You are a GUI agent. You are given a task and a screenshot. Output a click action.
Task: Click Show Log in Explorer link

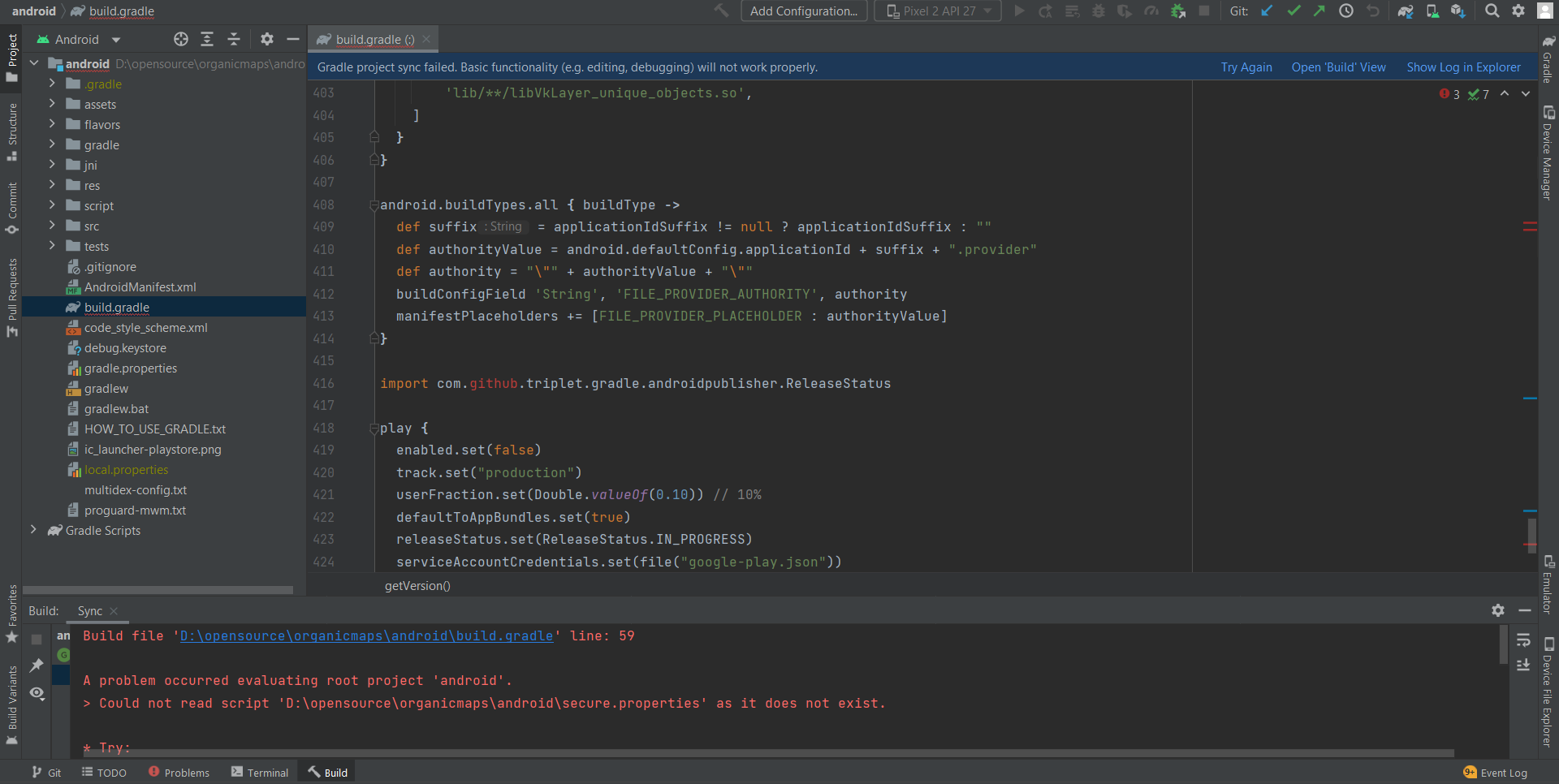1463,67
